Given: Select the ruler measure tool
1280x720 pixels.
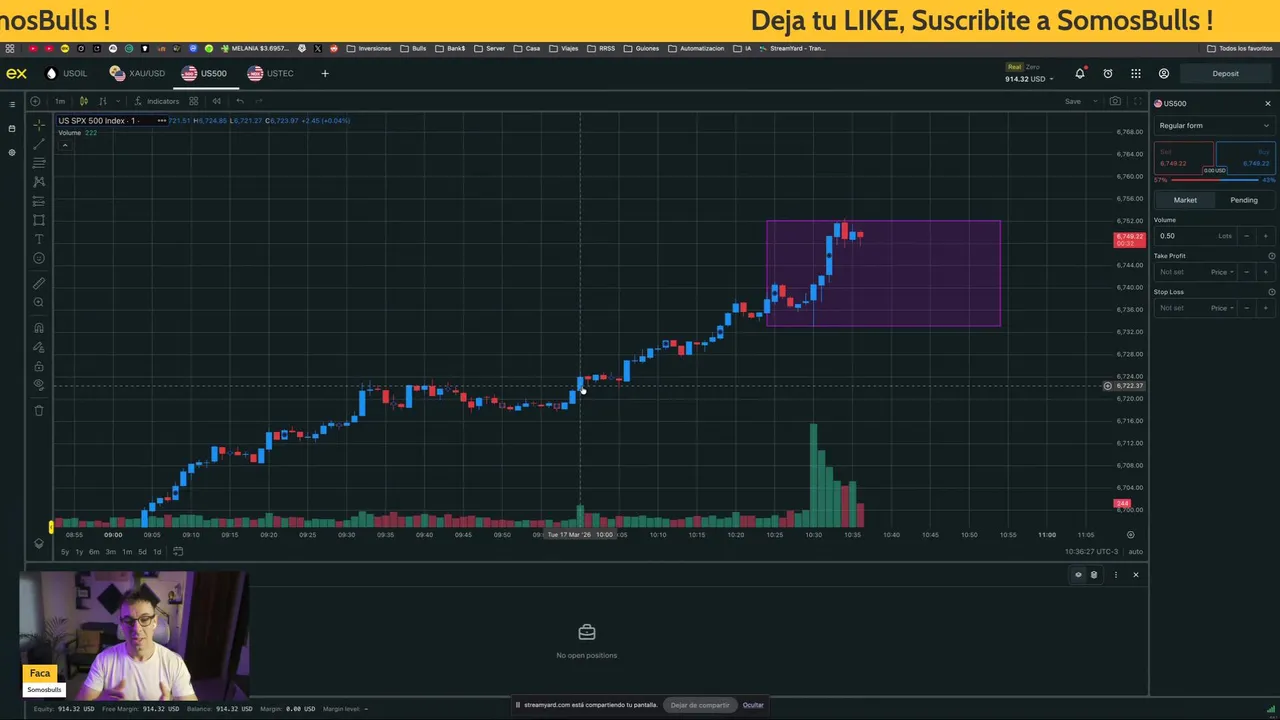Looking at the screenshot, I should [39, 283].
